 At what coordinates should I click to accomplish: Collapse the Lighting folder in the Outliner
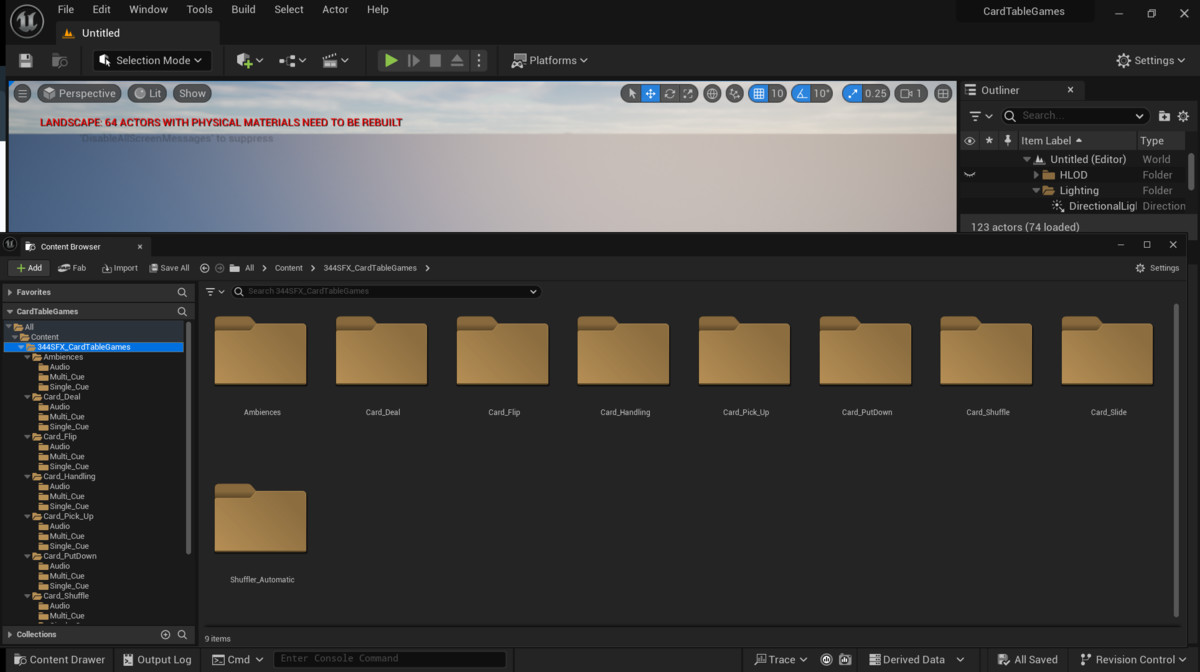tap(1037, 191)
